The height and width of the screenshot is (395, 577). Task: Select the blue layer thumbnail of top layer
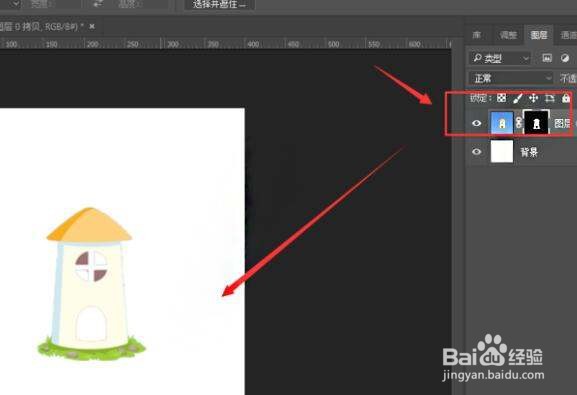[502, 123]
